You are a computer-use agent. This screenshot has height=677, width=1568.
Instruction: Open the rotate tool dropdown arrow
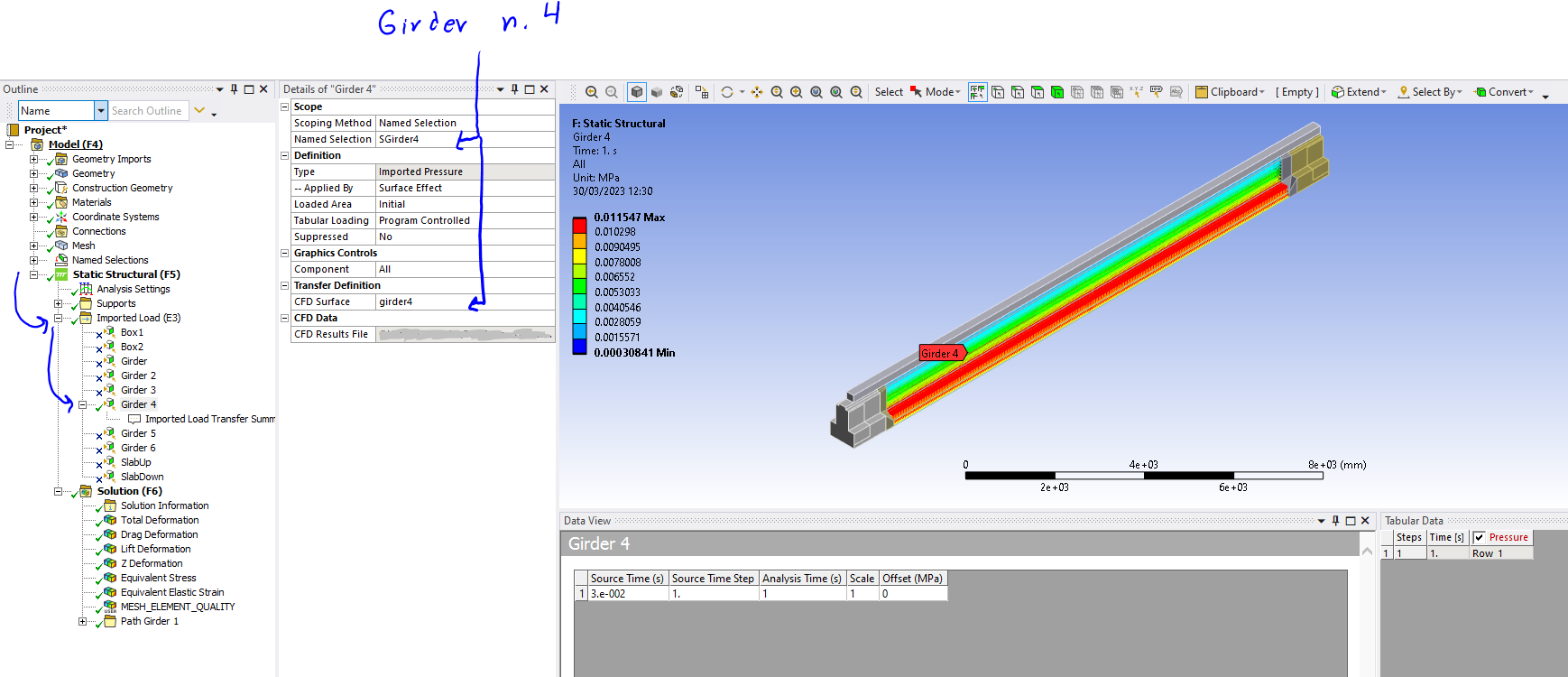742,92
